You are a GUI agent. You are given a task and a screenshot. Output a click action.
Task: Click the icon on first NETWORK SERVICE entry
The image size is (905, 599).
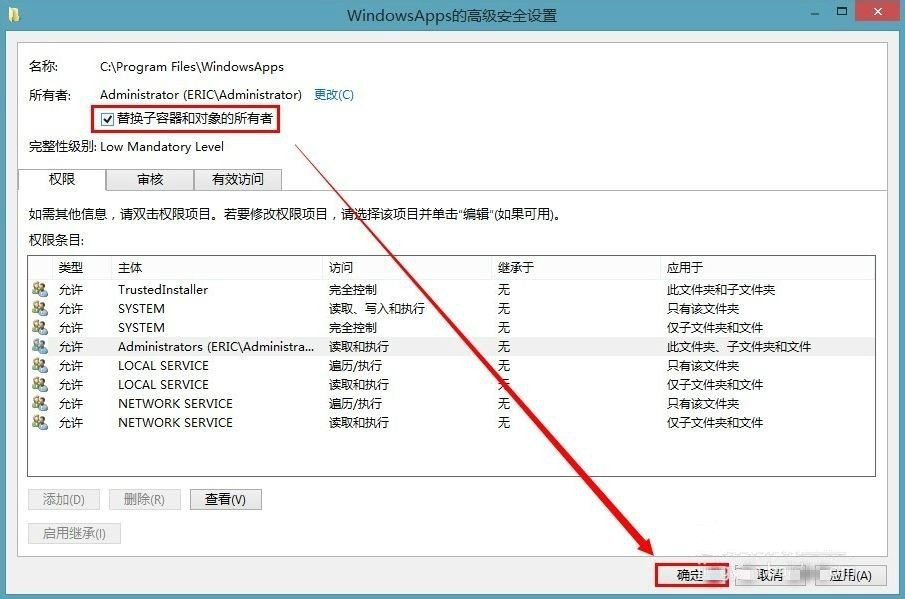[x=38, y=403]
